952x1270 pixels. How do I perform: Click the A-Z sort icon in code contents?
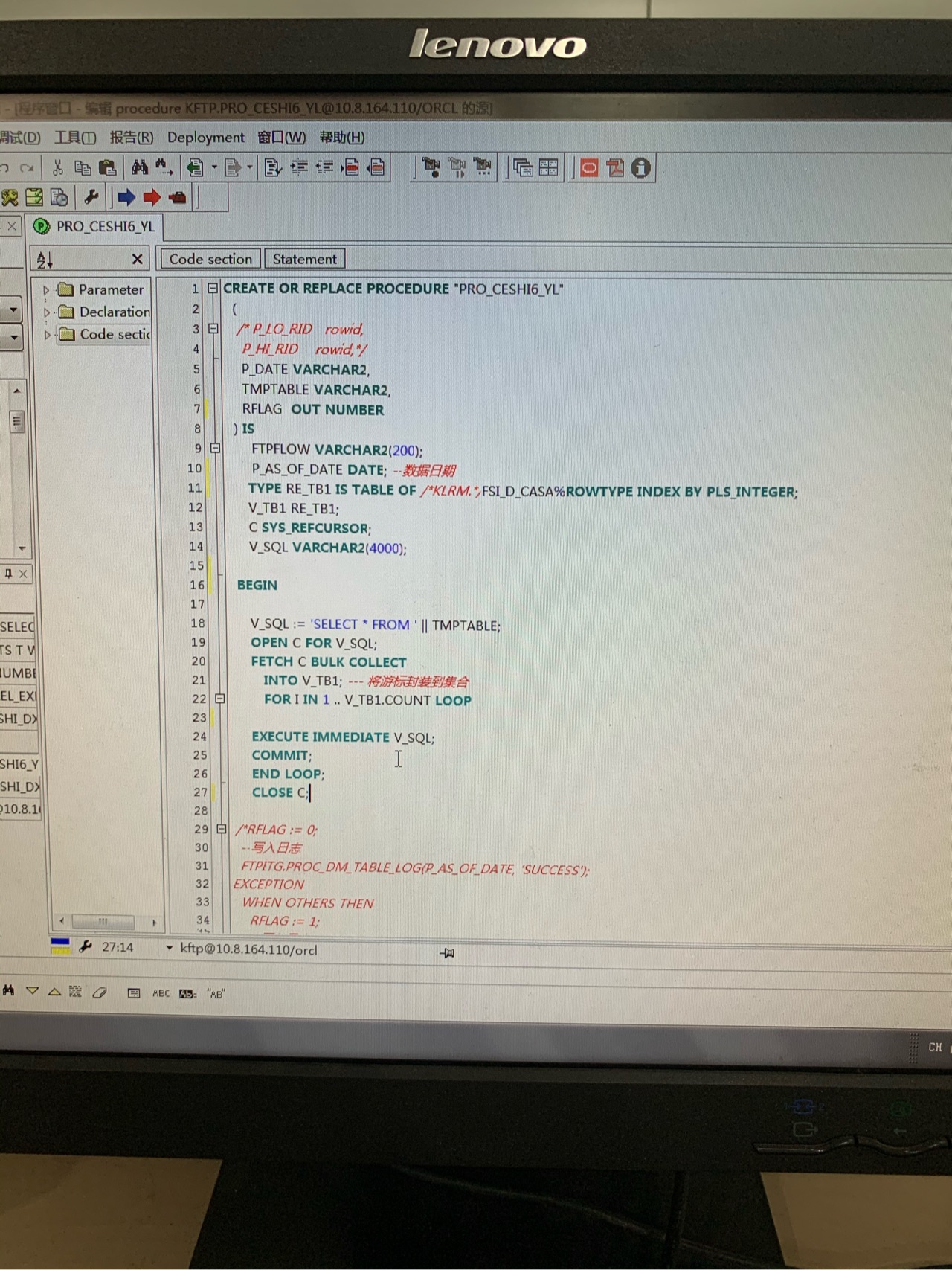[x=45, y=260]
